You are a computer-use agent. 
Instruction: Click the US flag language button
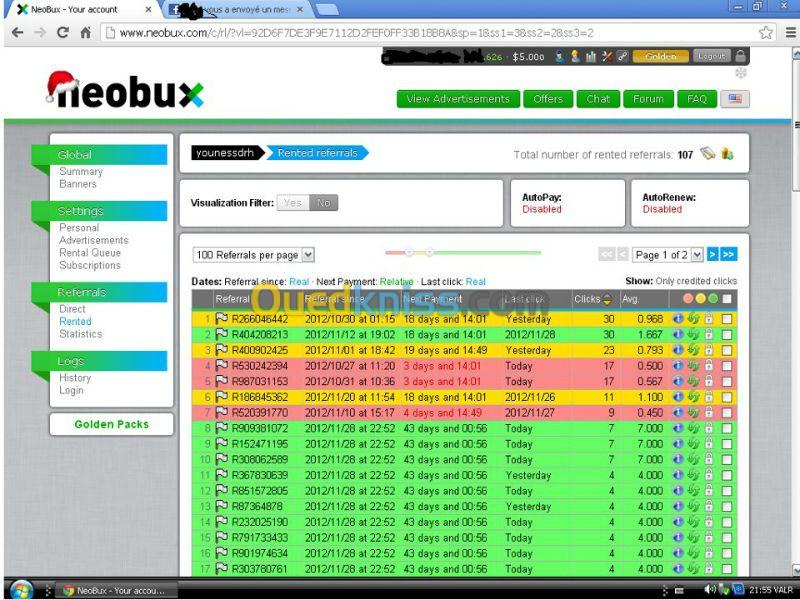735,99
